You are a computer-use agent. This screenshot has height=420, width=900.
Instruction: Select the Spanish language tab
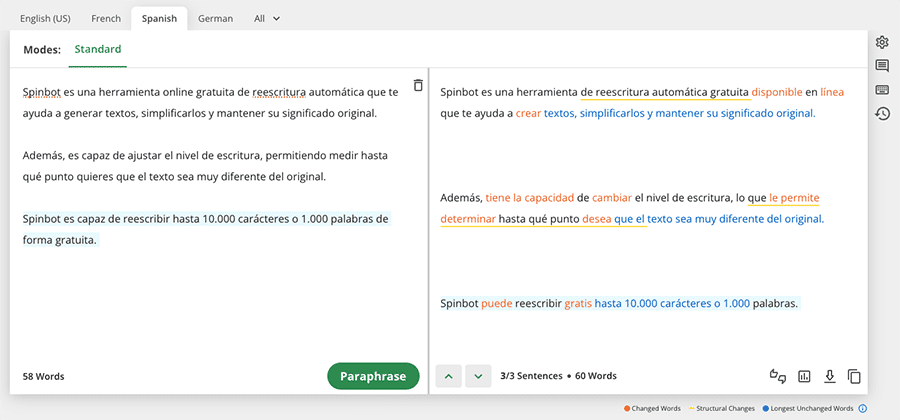160,18
